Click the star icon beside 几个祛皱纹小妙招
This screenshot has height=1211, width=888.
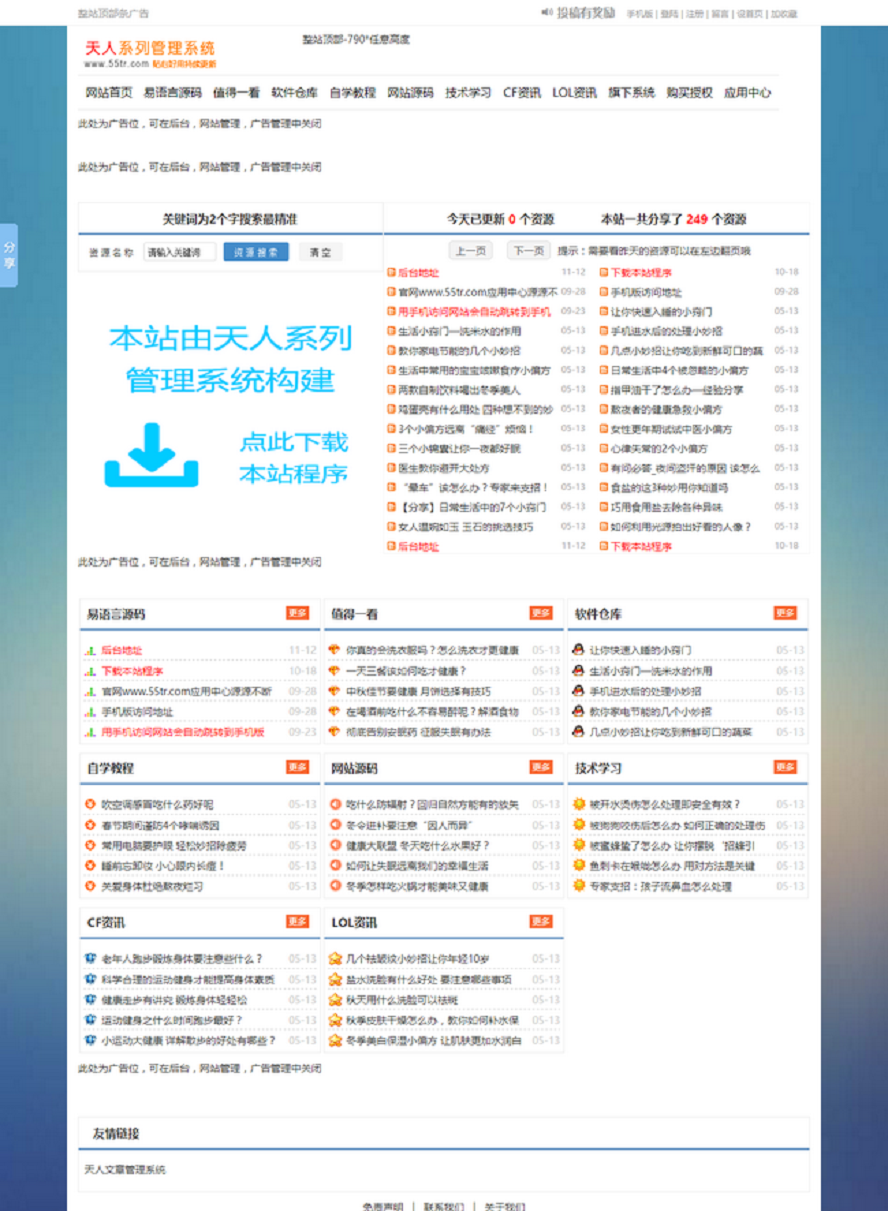pos(334,958)
